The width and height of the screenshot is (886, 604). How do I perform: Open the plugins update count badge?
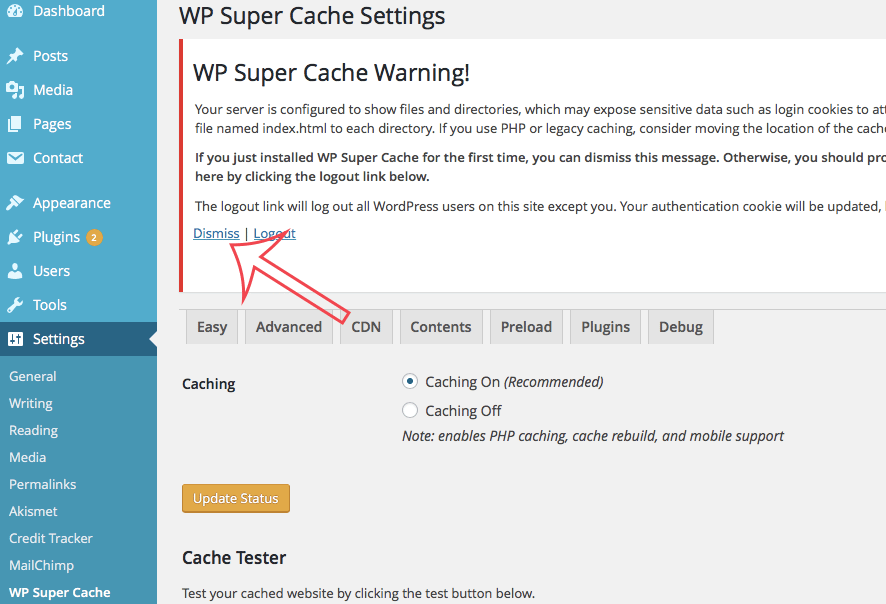click(x=94, y=237)
